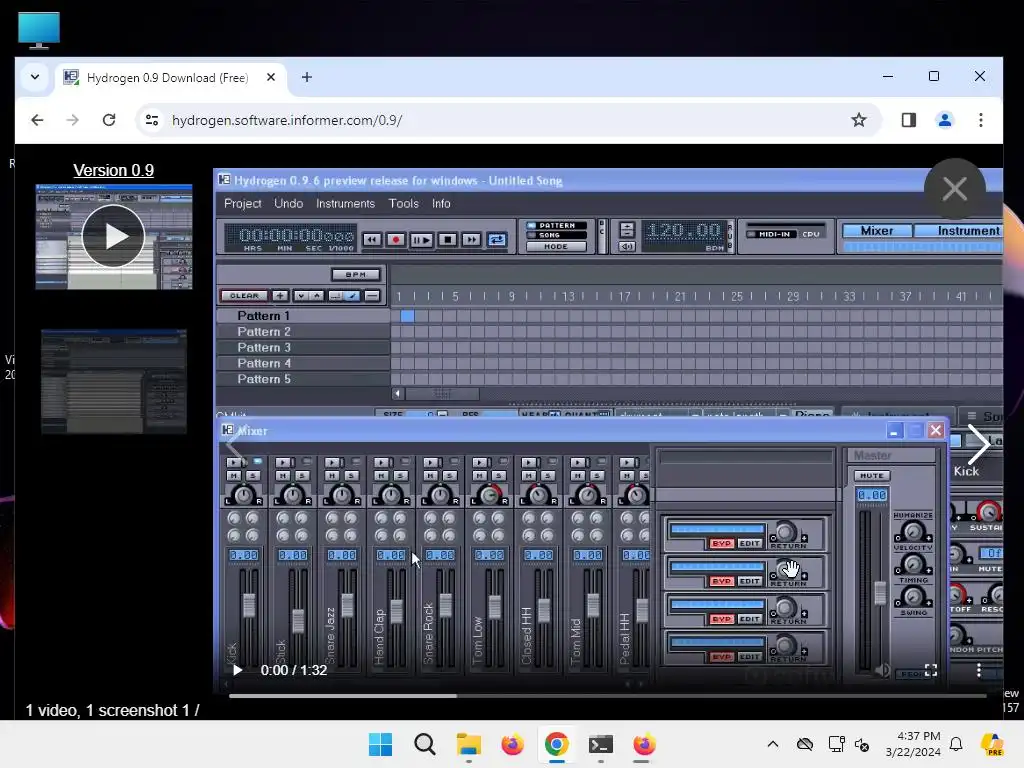This screenshot has height=768, width=1024.
Task: Click the Master volume fader in mixer
Action: 880,593
